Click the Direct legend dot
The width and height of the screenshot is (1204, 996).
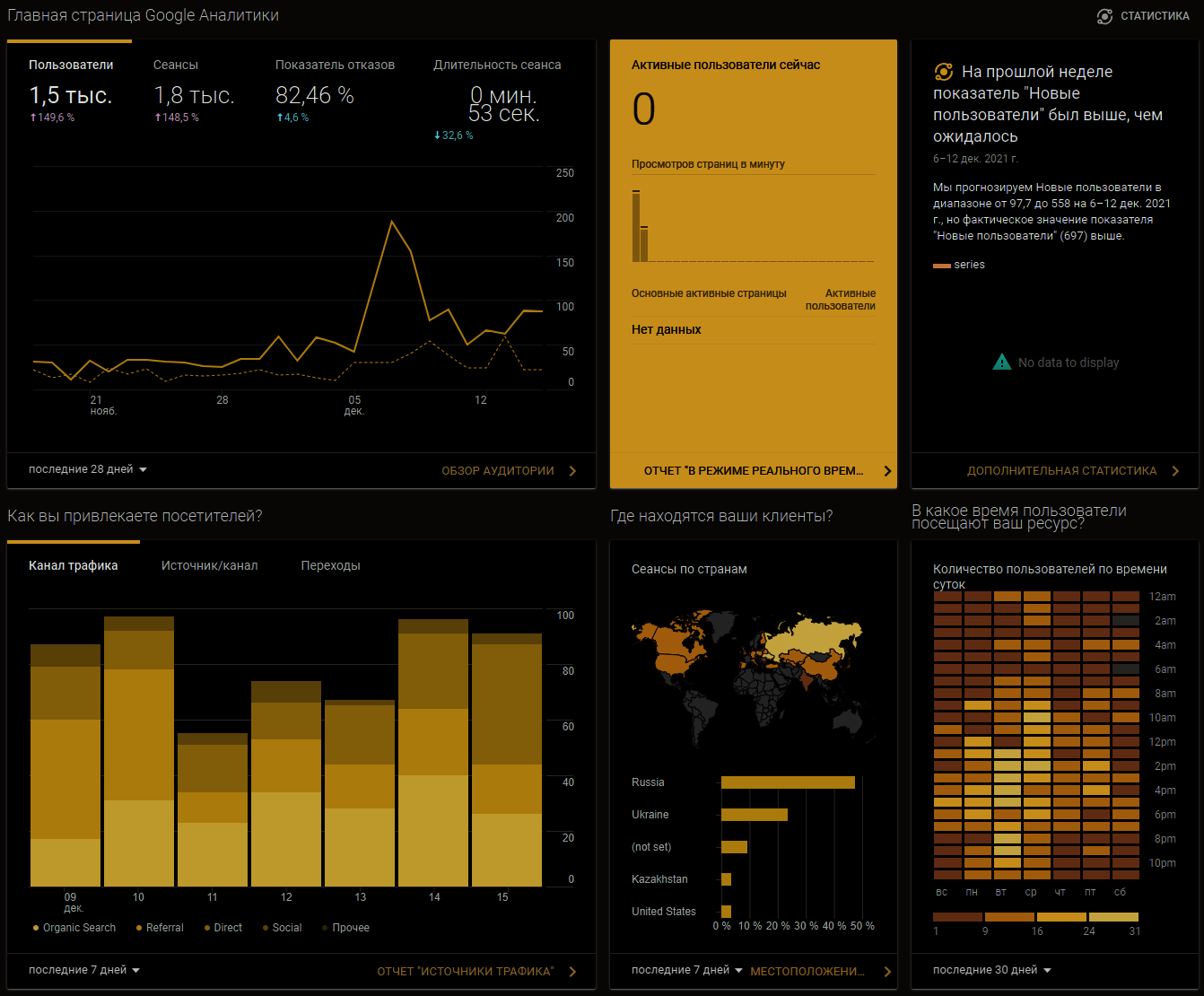(207, 928)
